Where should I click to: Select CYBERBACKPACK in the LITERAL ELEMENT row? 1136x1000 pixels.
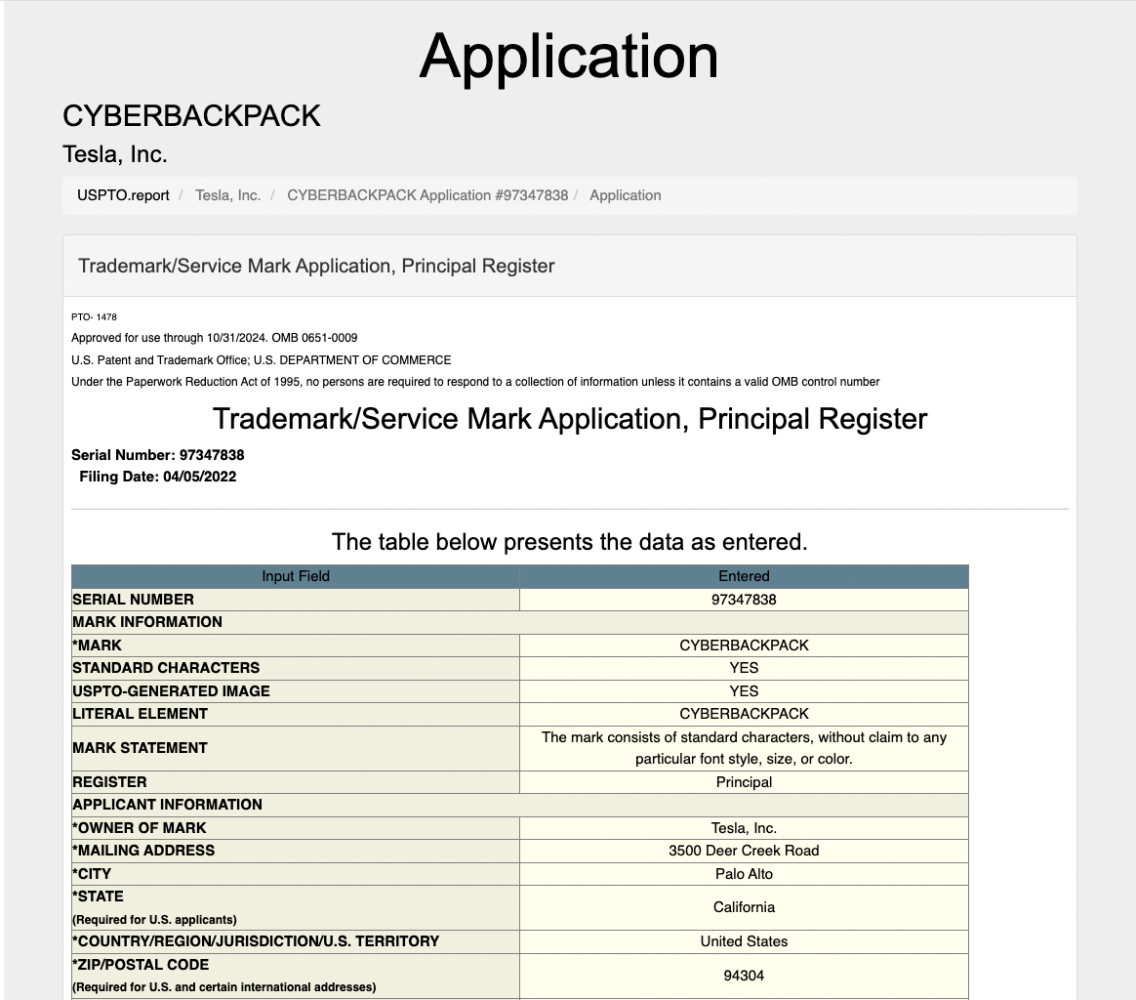point(744,714)
